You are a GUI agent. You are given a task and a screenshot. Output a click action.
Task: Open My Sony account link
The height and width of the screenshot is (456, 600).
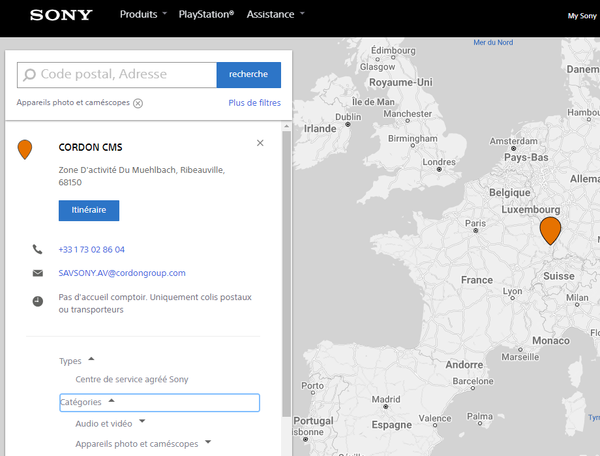click(x=581, y=16)
